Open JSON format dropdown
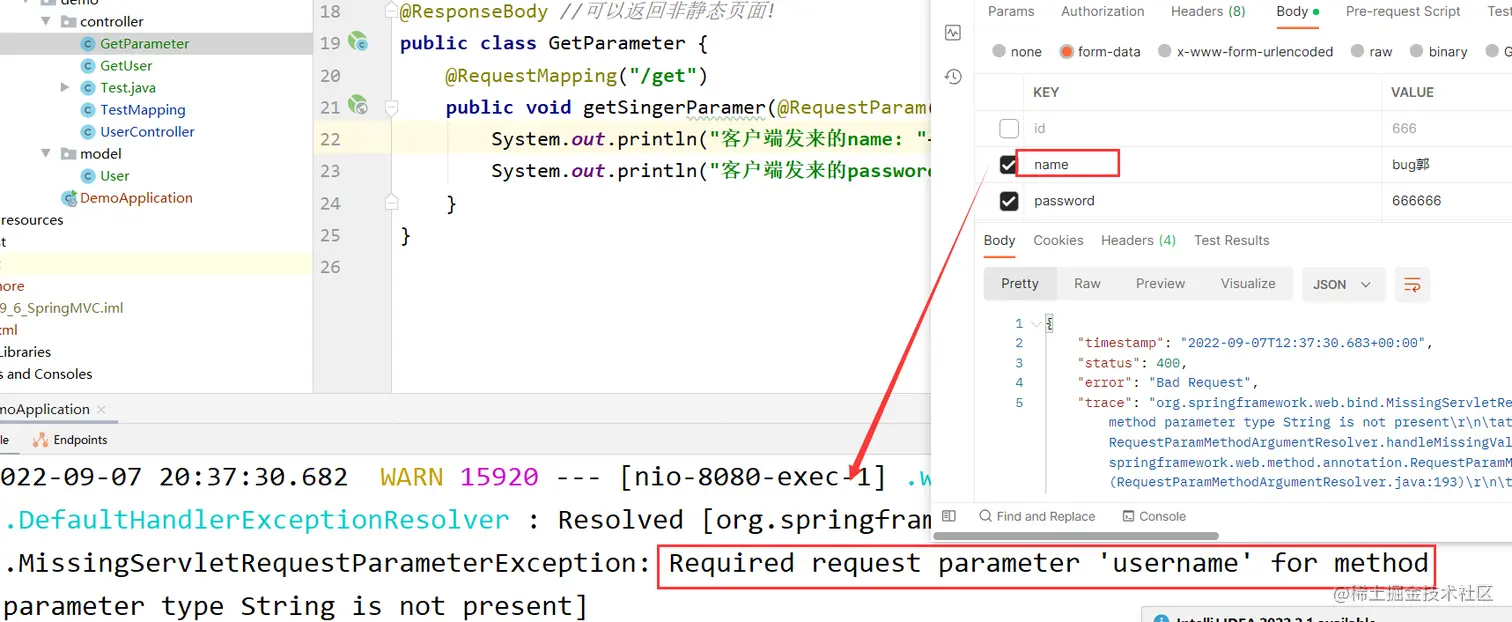The height and width of the screenshot is (622, 1512). click(x=1342, y=284)
